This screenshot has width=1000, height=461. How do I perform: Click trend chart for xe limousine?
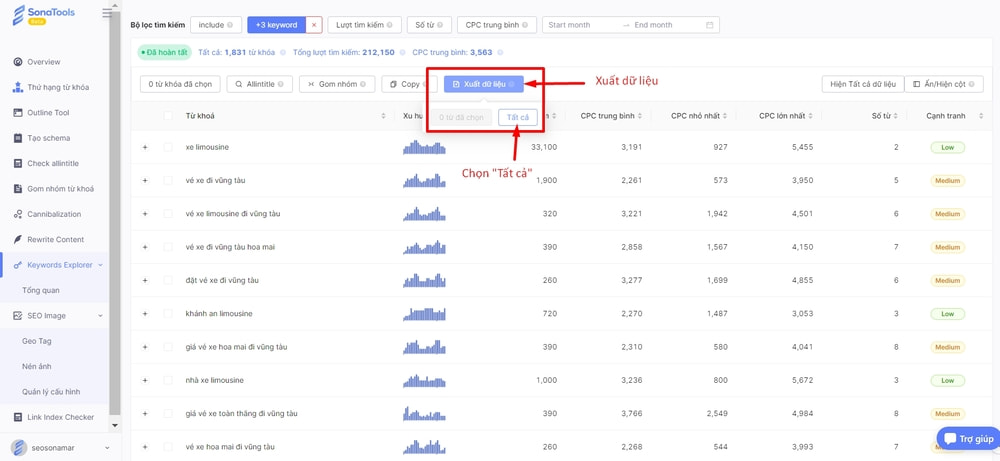click(x=424, y=147)
